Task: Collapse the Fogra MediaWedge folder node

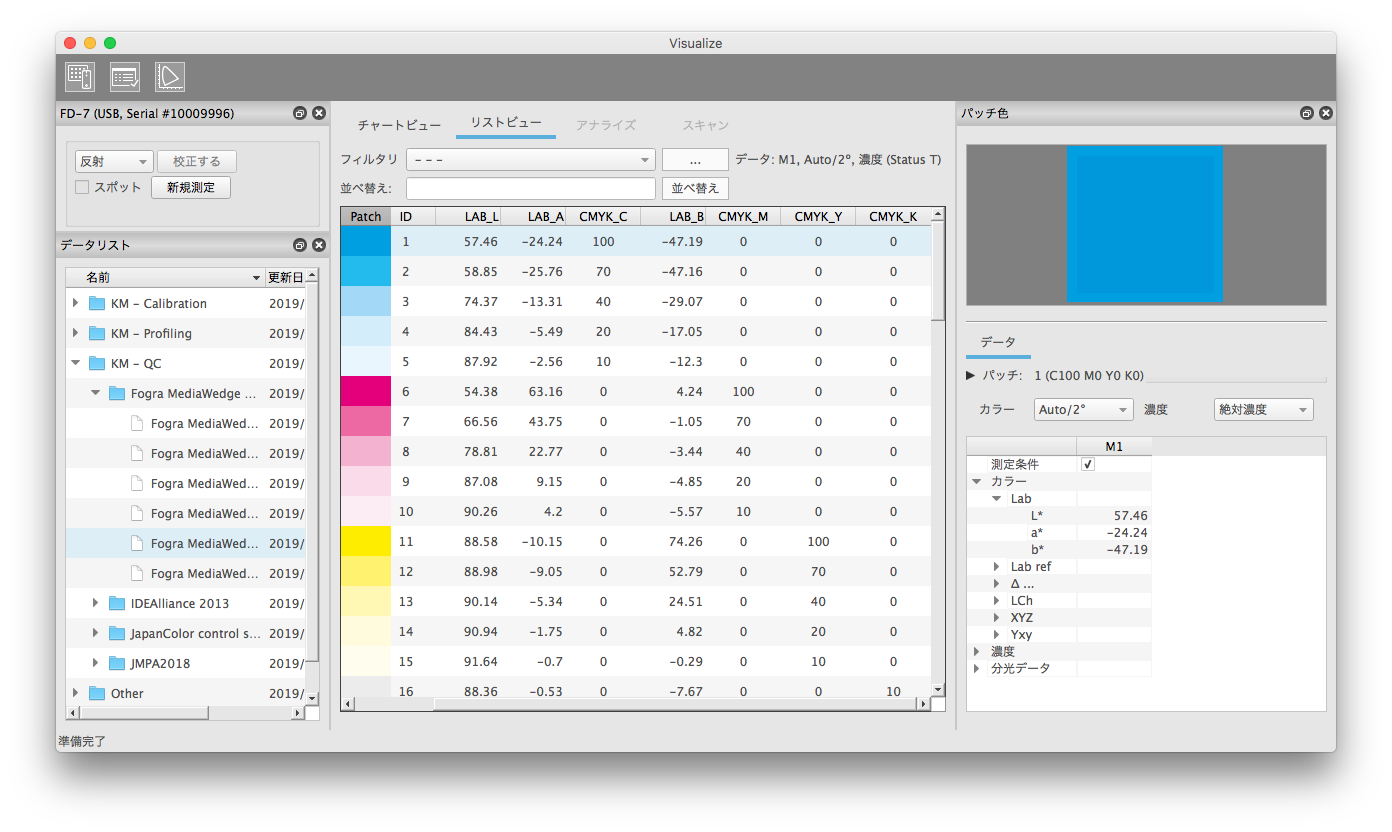Action: 96,394
